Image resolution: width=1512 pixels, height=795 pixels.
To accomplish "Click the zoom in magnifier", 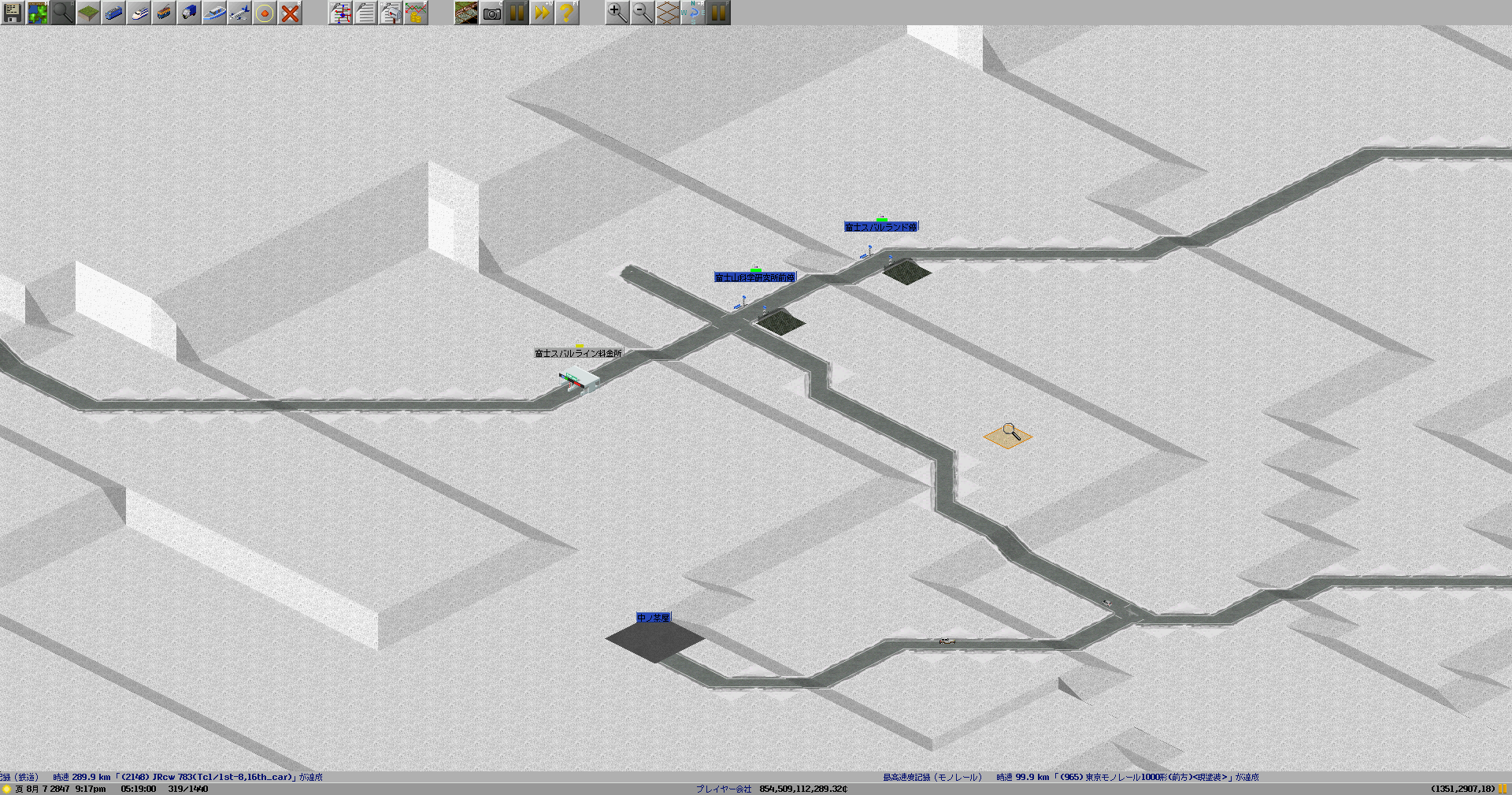I will [617, 13].
